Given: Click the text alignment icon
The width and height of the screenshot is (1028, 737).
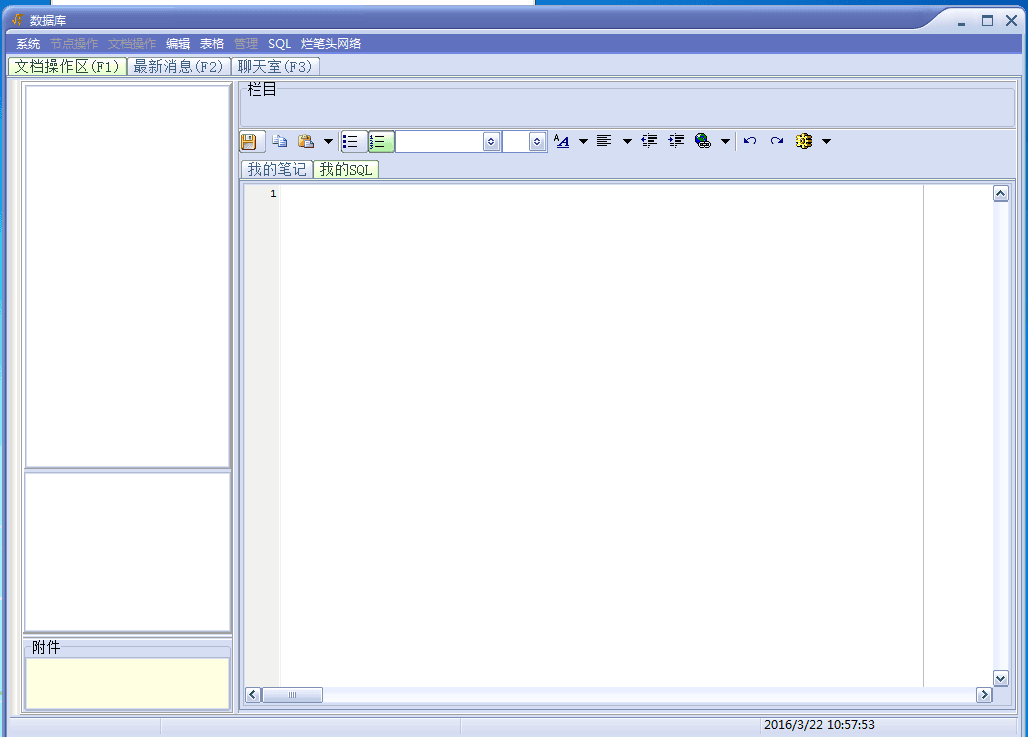Looking at the screenshot, I should click(604, 141).
